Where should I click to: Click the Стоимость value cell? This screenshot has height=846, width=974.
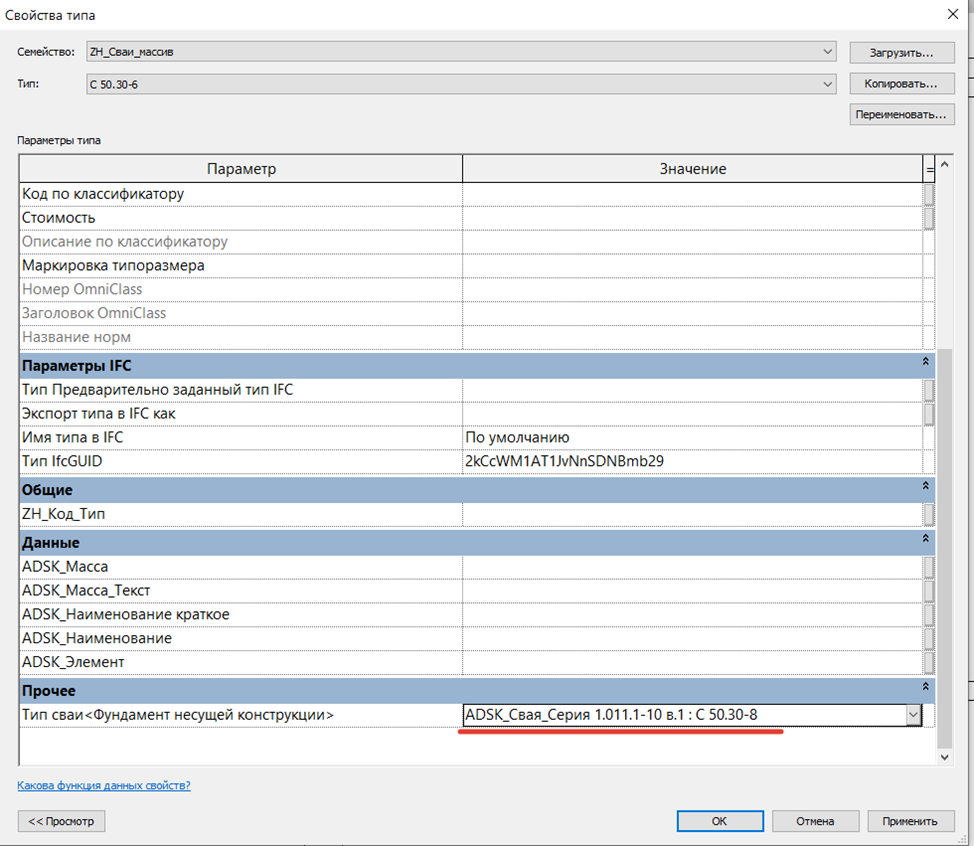pos(693,218)
